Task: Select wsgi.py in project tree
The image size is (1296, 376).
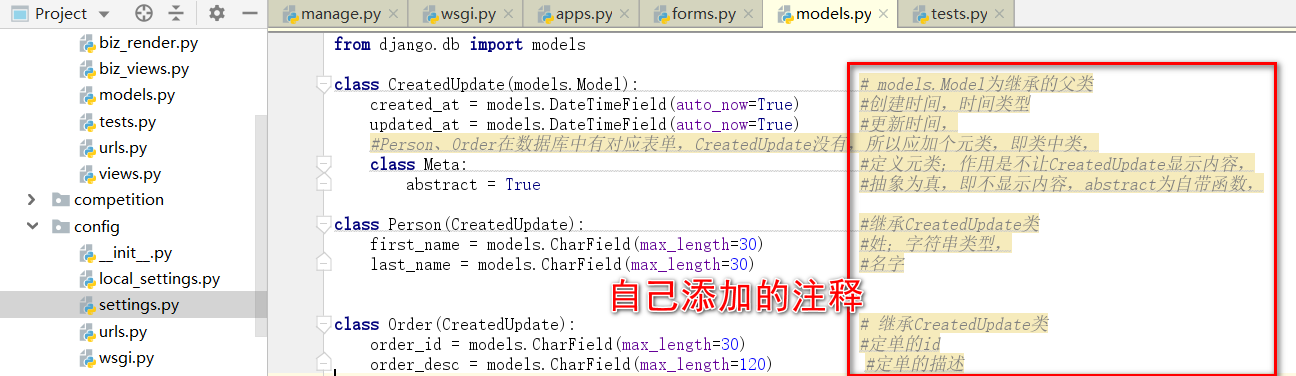Action: (x=126, y=357)
